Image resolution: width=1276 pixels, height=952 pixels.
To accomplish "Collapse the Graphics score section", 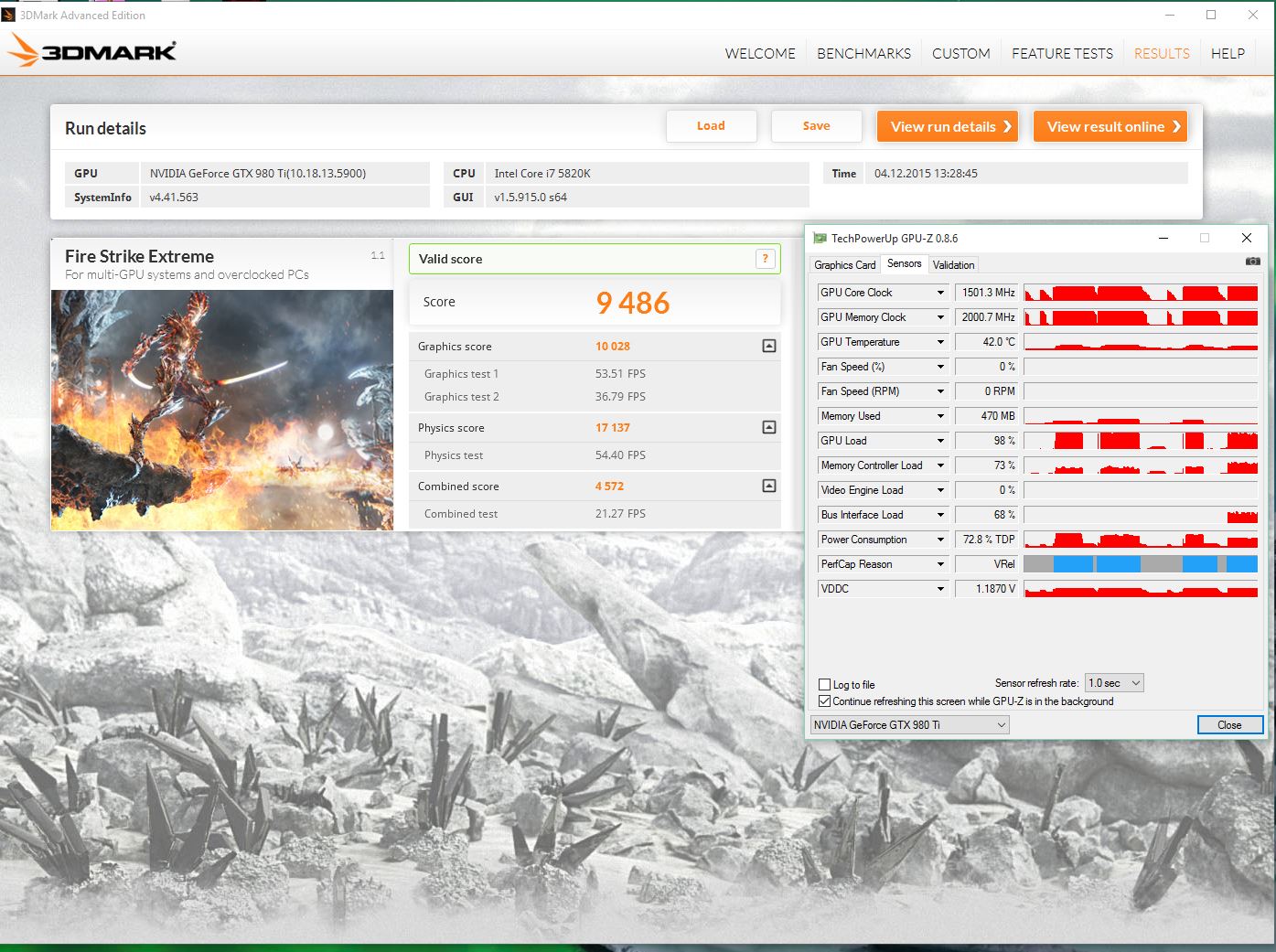I will pyautogui.click(x=769, y=346).
